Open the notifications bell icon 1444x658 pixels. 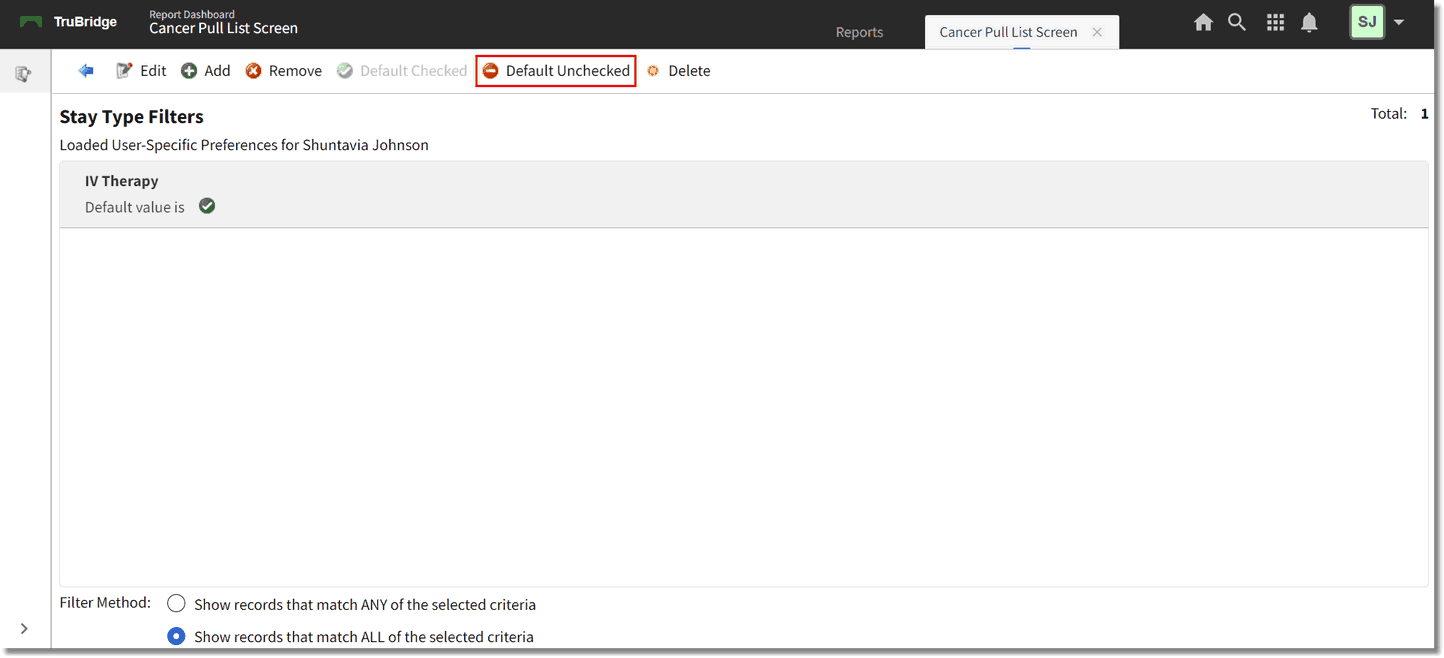point(1309,22)
